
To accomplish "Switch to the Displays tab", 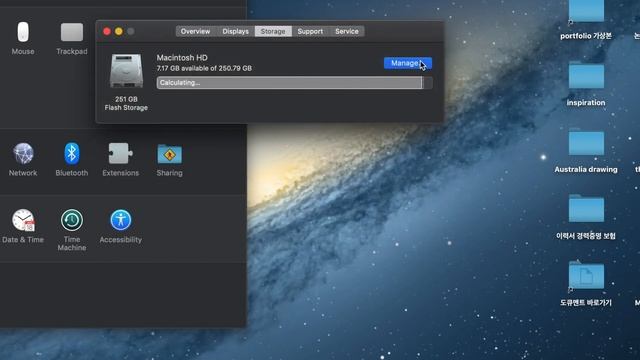I will point(235,31).
